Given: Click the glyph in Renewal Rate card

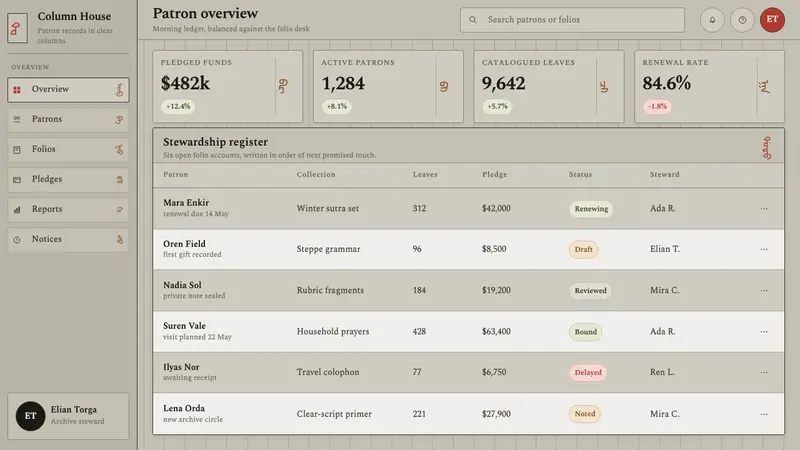Looking at the screenshot, I should (764, 87).
